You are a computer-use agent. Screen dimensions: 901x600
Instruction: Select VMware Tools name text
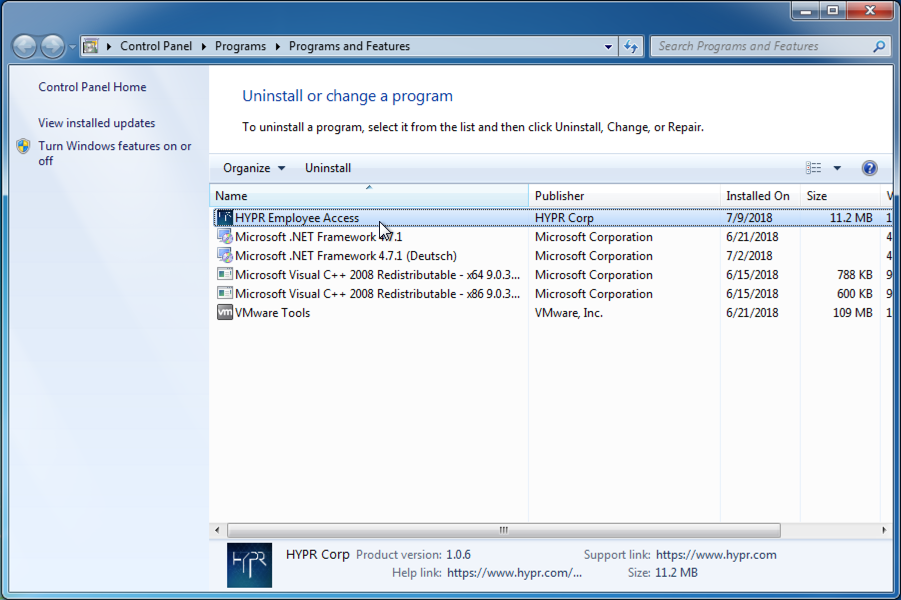click(x=272, y=313)
